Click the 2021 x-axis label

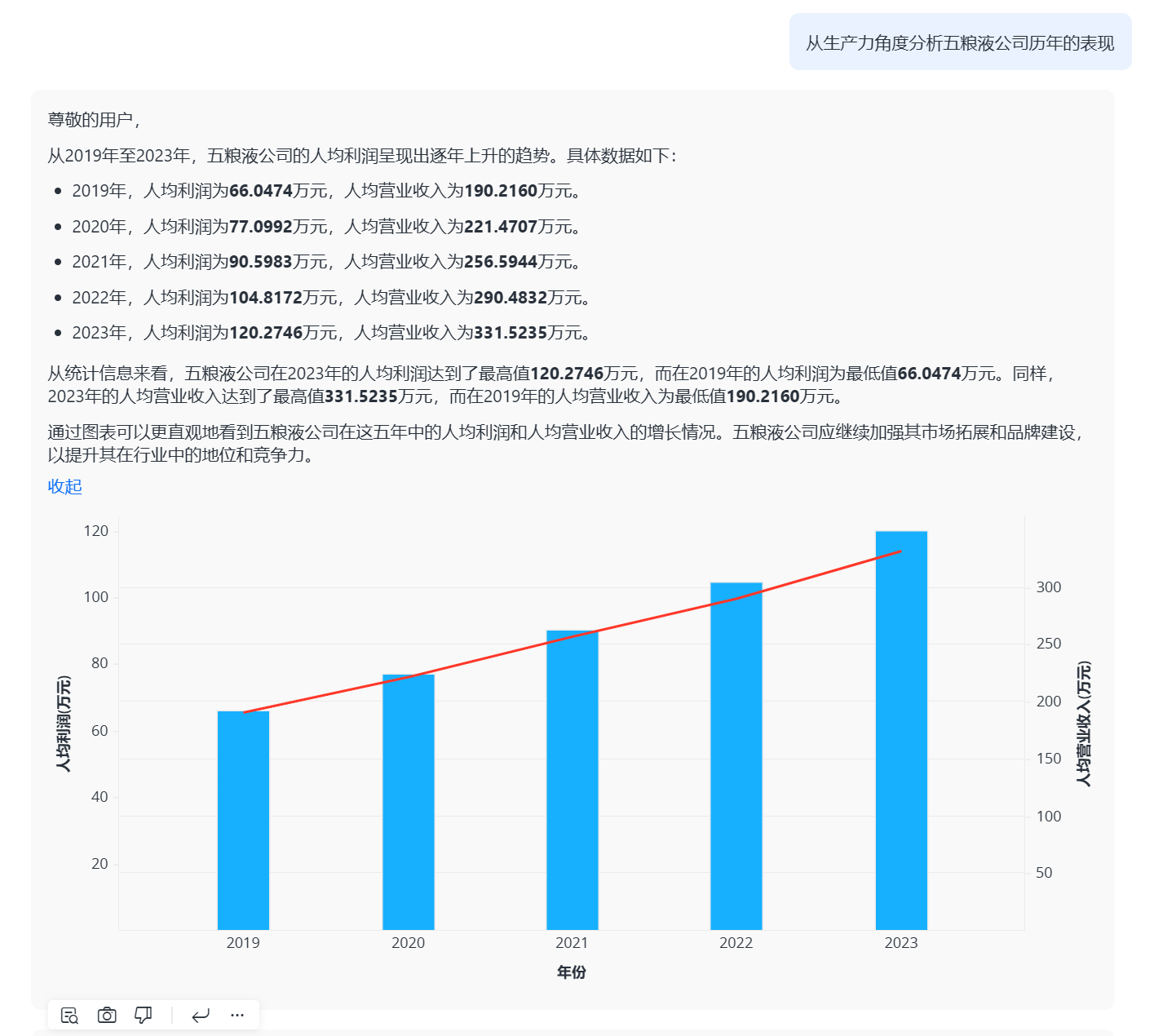click(573, 943)
